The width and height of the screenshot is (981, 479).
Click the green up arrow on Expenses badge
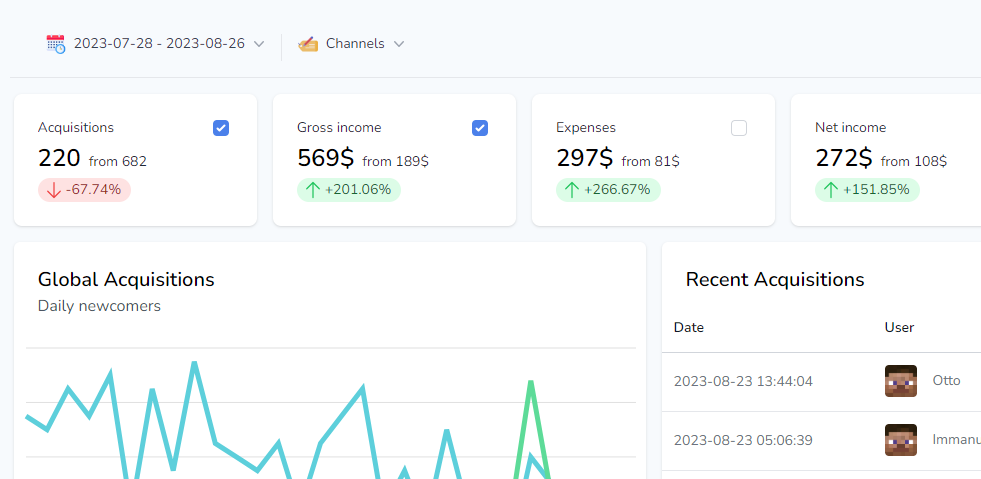(572, 189)
